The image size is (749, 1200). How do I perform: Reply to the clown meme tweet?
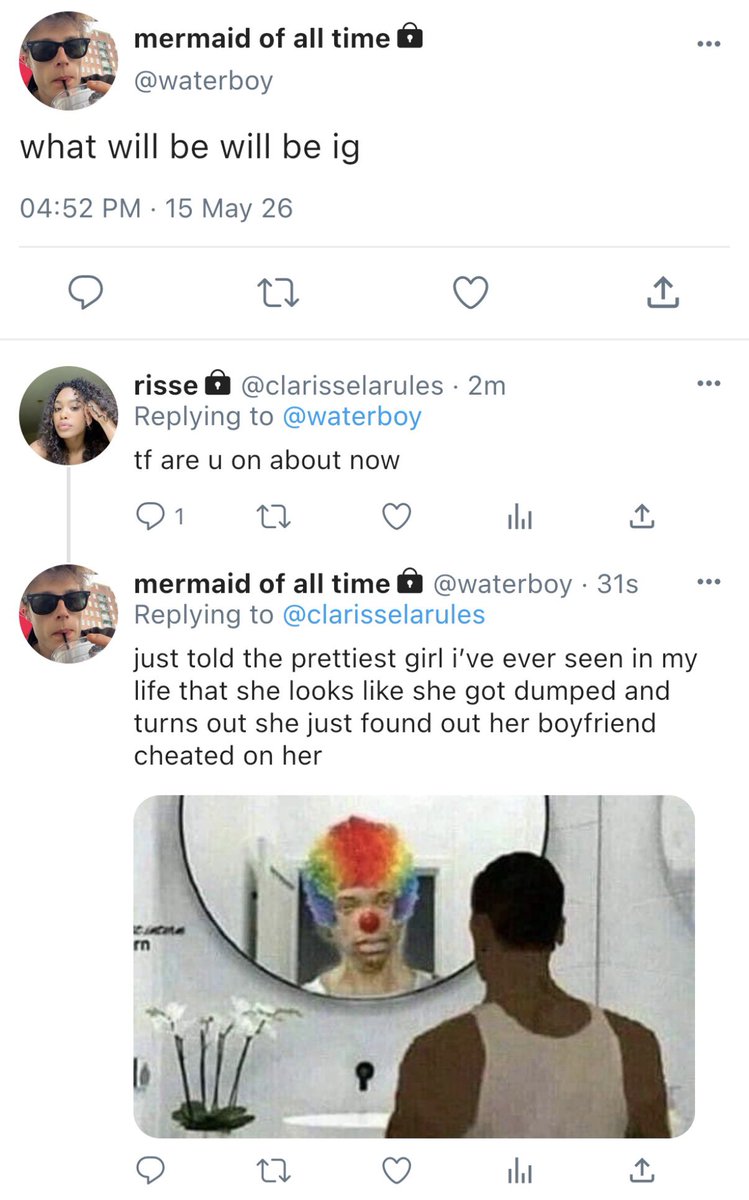148,1169
